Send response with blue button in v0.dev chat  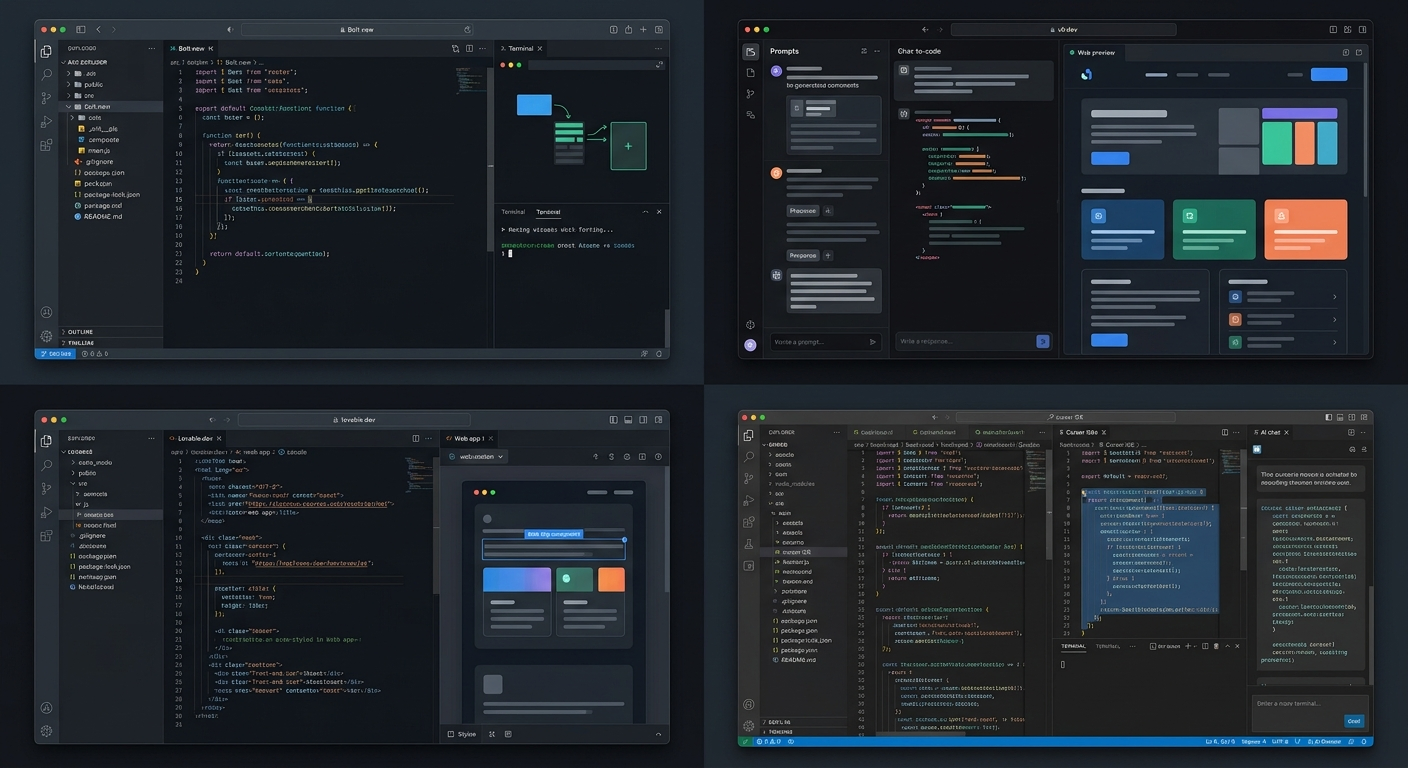pos(1043,341)
